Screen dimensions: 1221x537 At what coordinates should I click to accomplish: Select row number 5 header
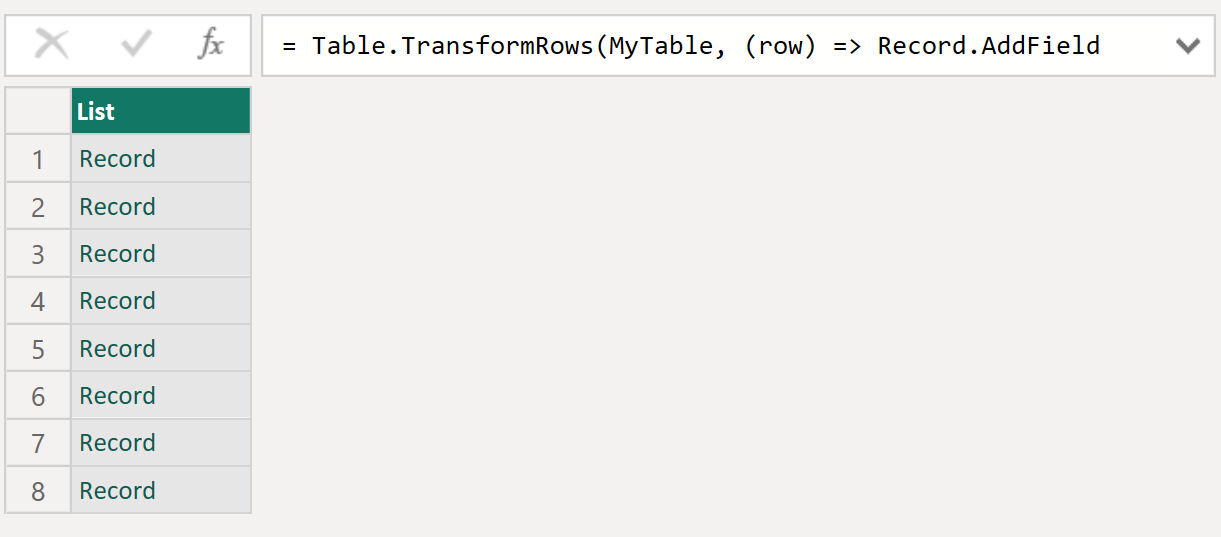(38, 349)
